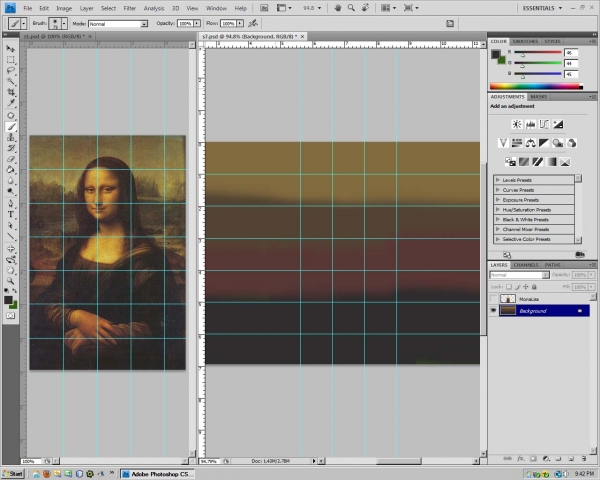The height and width of the screenshot is (480, 600).
Task: Hide the Background layer eye icon
Action: pos(493,311)
